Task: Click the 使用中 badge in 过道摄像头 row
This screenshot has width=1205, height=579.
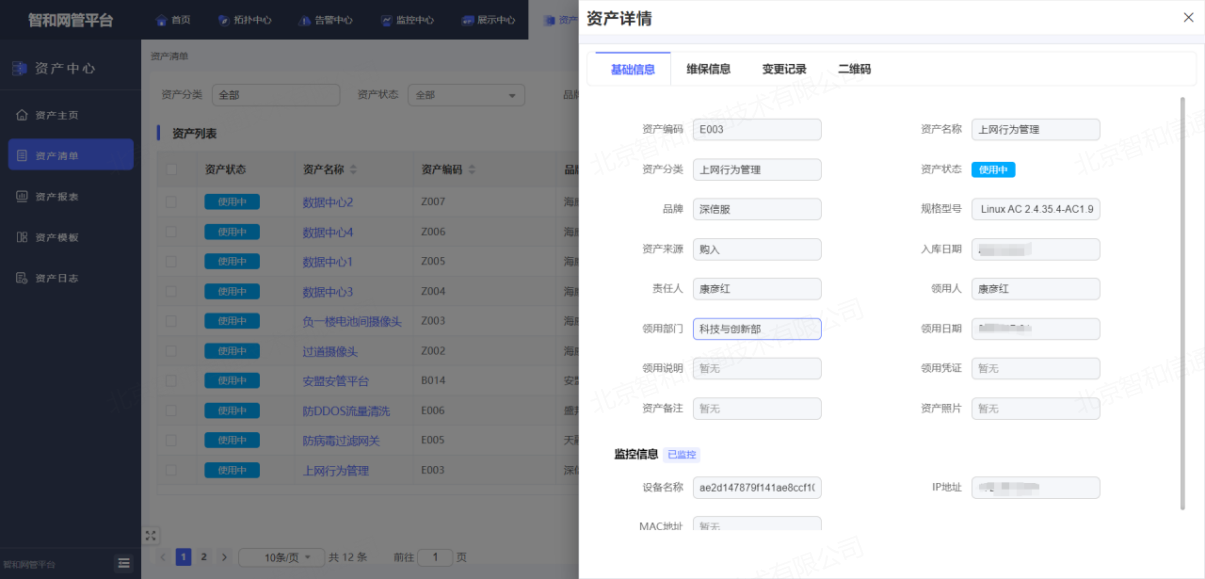Action: tap(232, 351)
